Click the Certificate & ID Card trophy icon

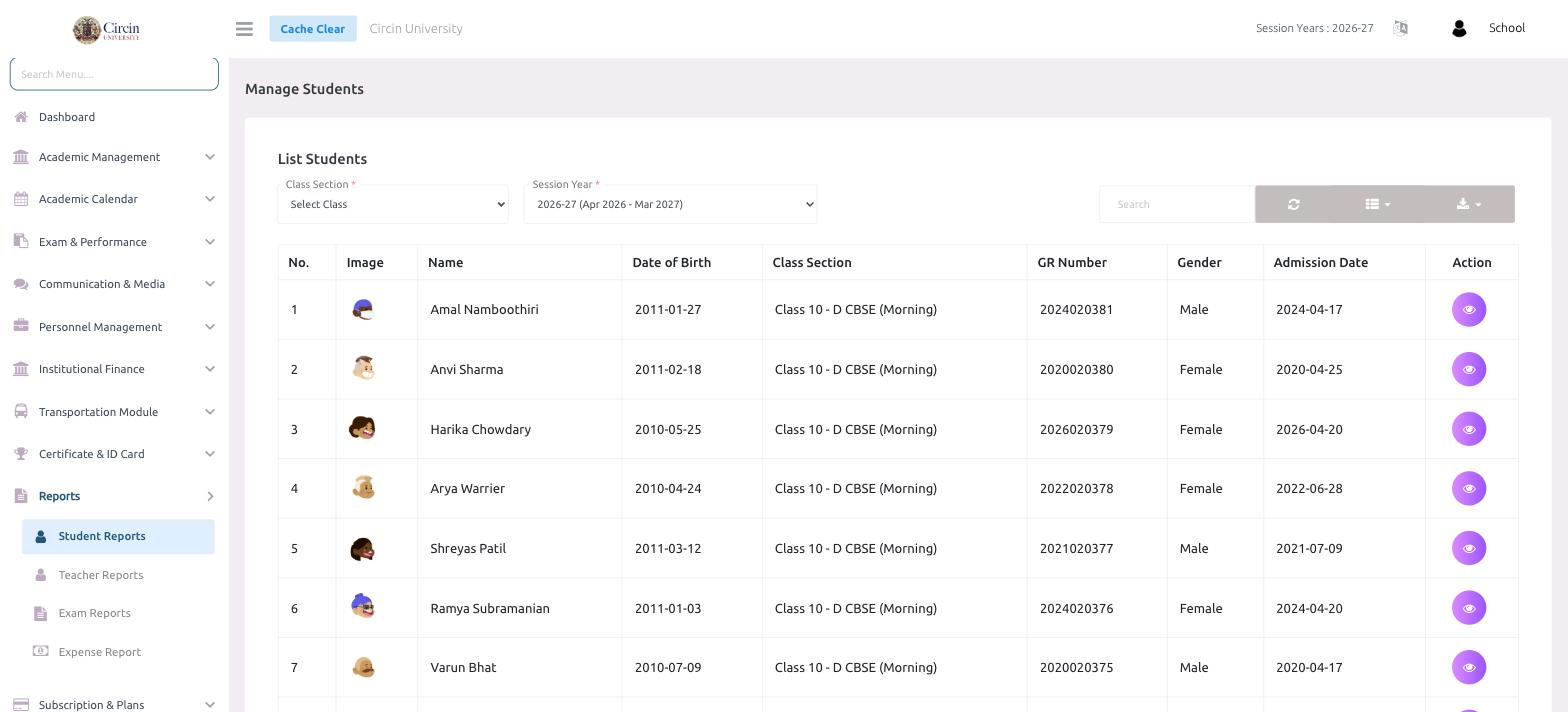[21, 454]
